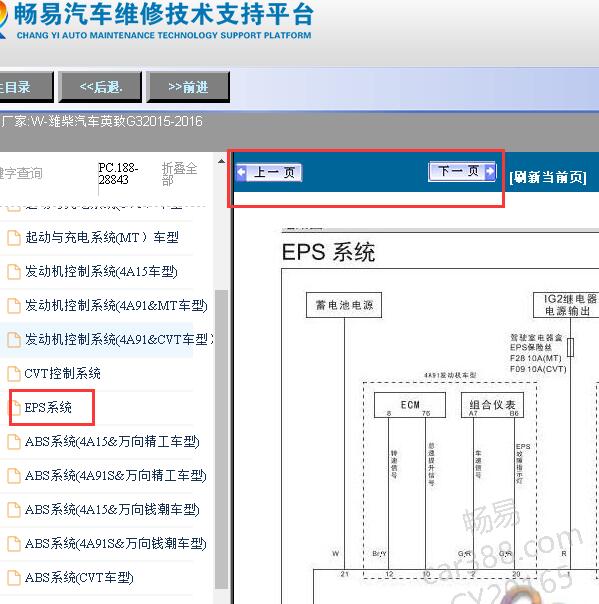Open ABS系统(4A91S&万向钱潮车型) entry

[116, 543]
